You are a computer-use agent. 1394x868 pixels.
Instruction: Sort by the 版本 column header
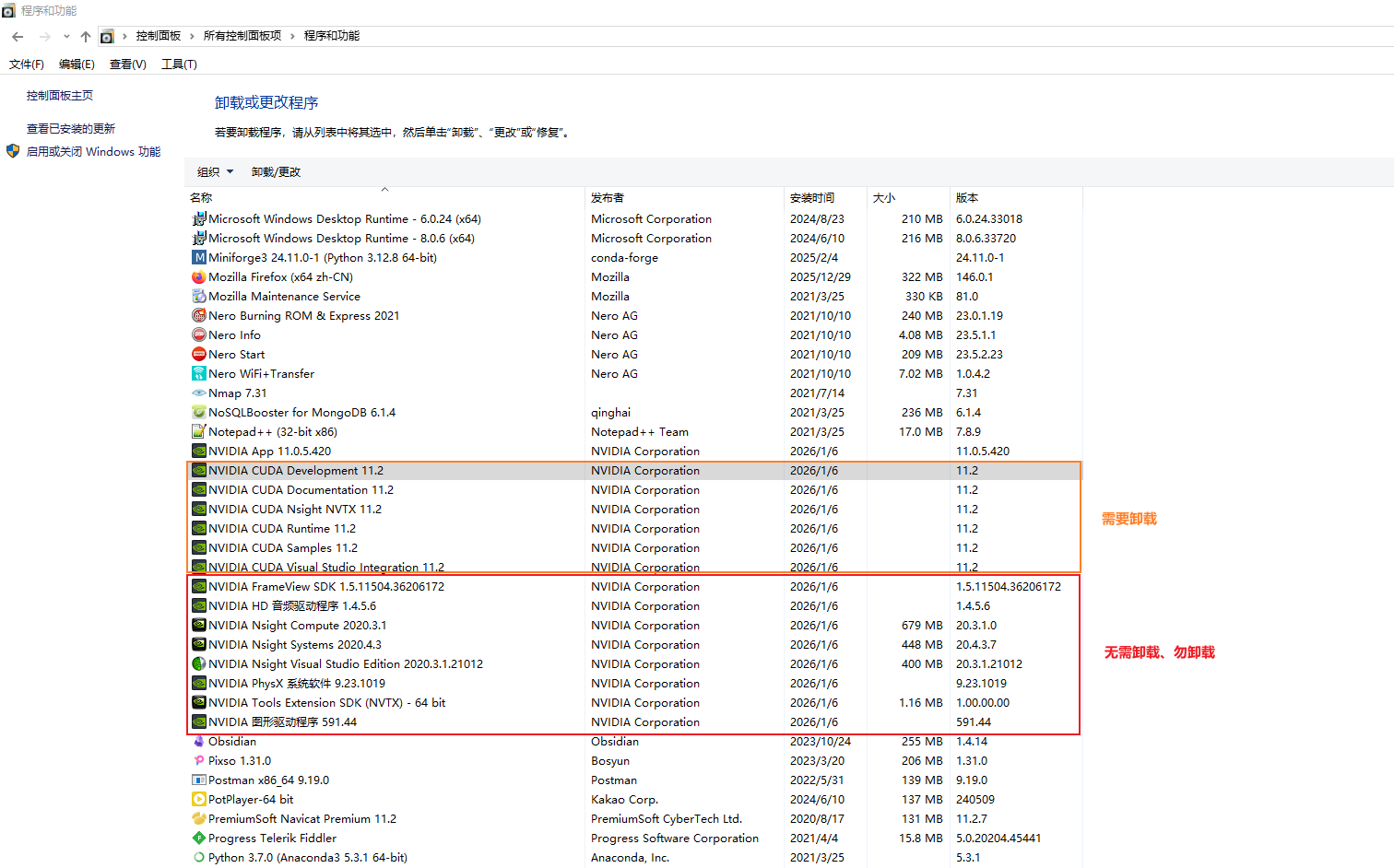click(1016, 198)
